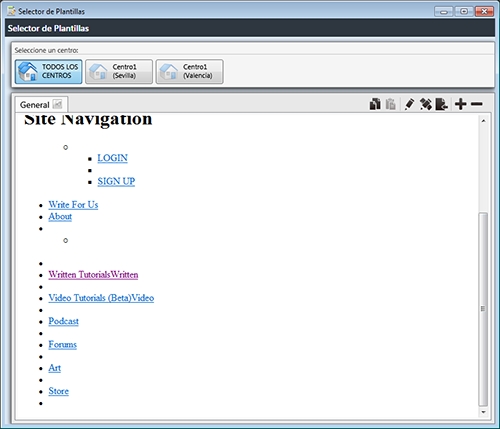Follow the LOGIN link
The height and width of the screenshot is (429, 500).
point(112,158)
